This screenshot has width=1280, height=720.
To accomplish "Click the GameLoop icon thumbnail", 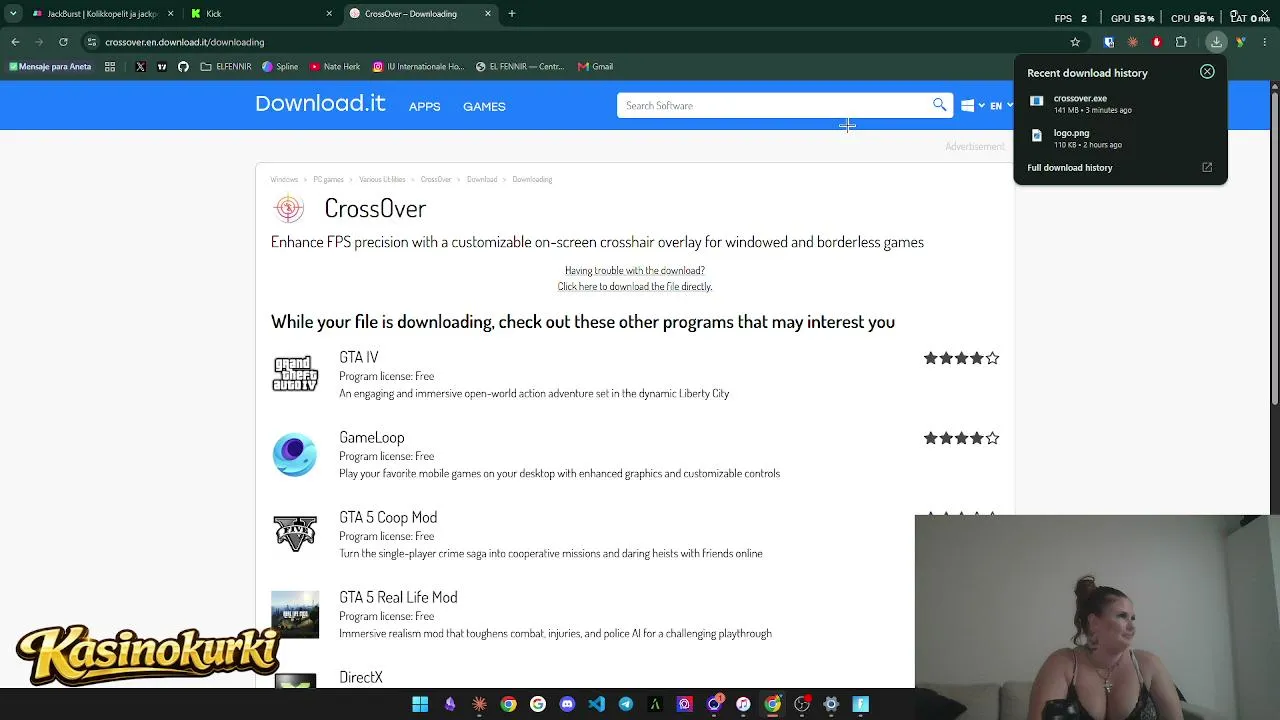I will [295, 454].
